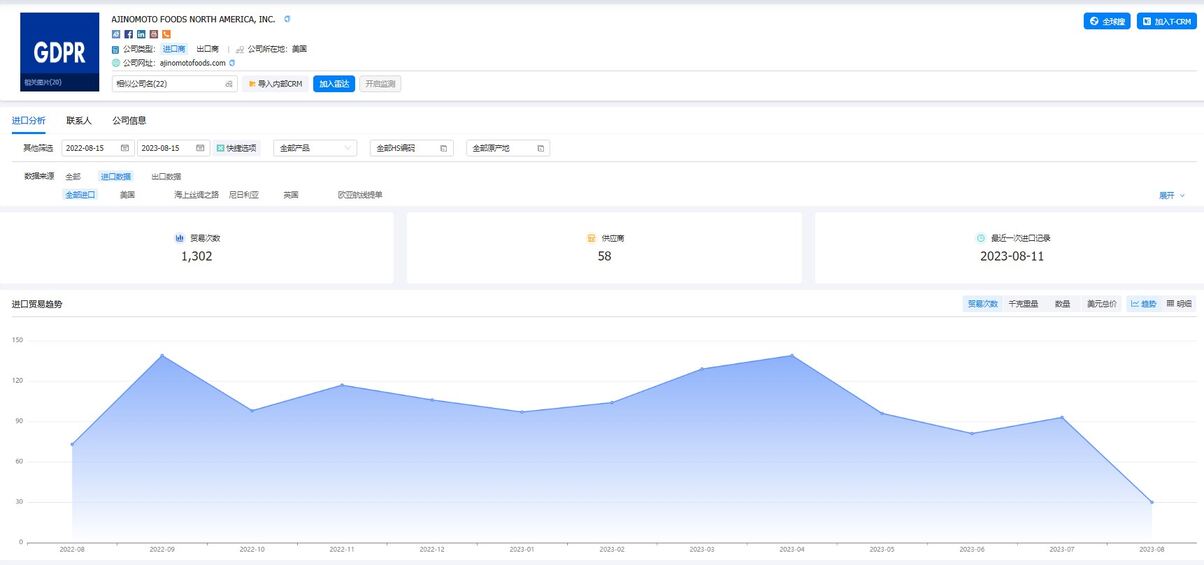The image size is (1204, 565).
Task: Open the 快捷选项 quick date options
Action: (237, 148)
